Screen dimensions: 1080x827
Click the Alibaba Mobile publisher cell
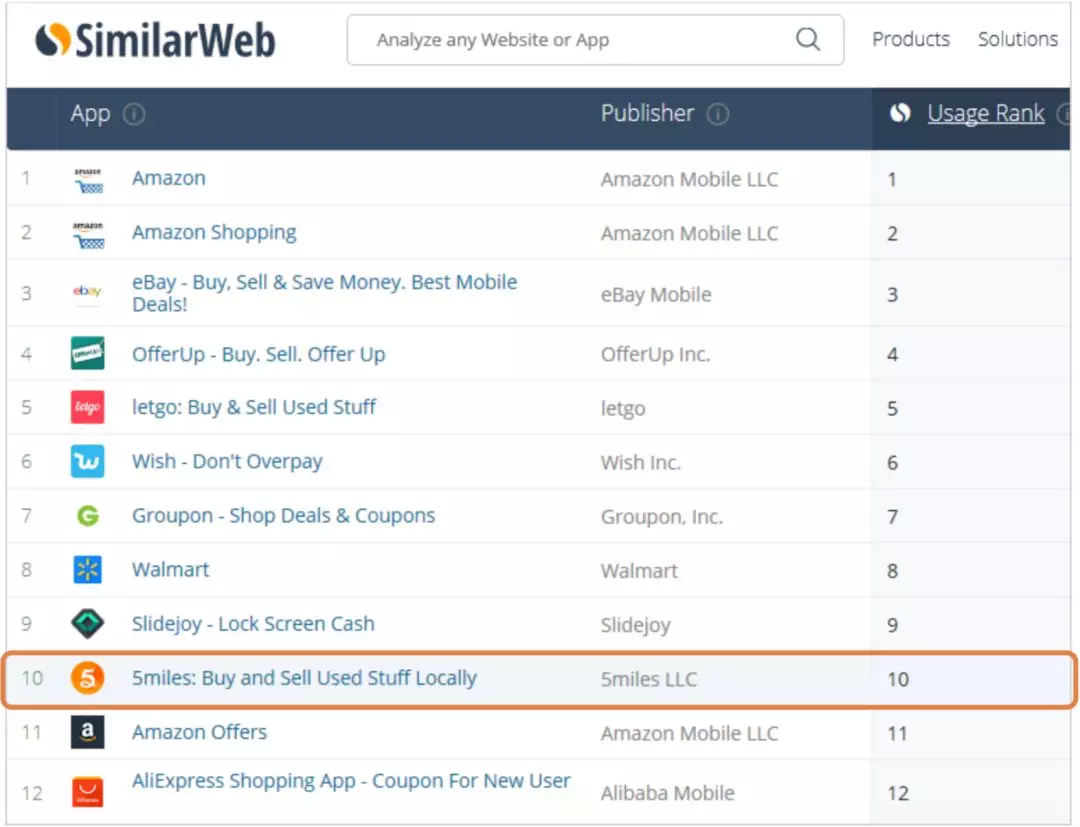tap(667, 793)
